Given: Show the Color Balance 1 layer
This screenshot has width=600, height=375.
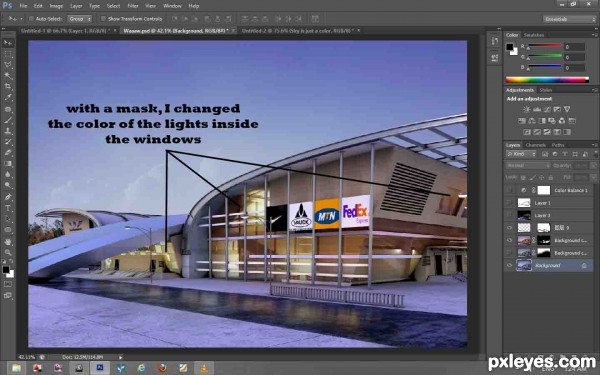Looking at the screenshot, I should coord(509,190).
